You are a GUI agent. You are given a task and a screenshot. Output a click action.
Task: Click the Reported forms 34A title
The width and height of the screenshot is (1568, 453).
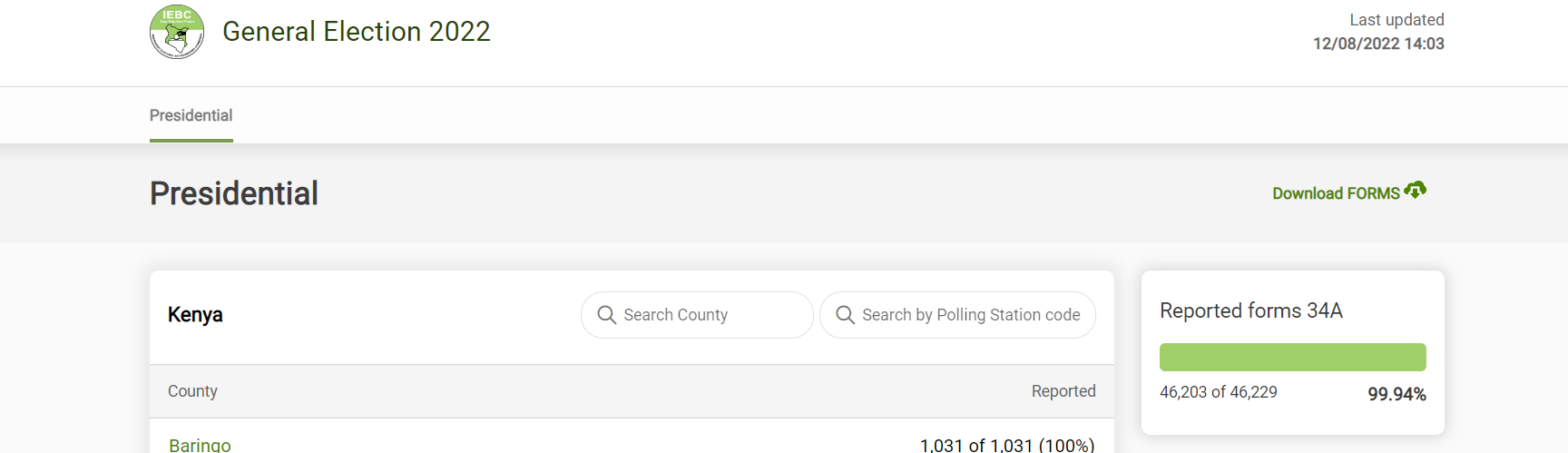click(1250, 310)
